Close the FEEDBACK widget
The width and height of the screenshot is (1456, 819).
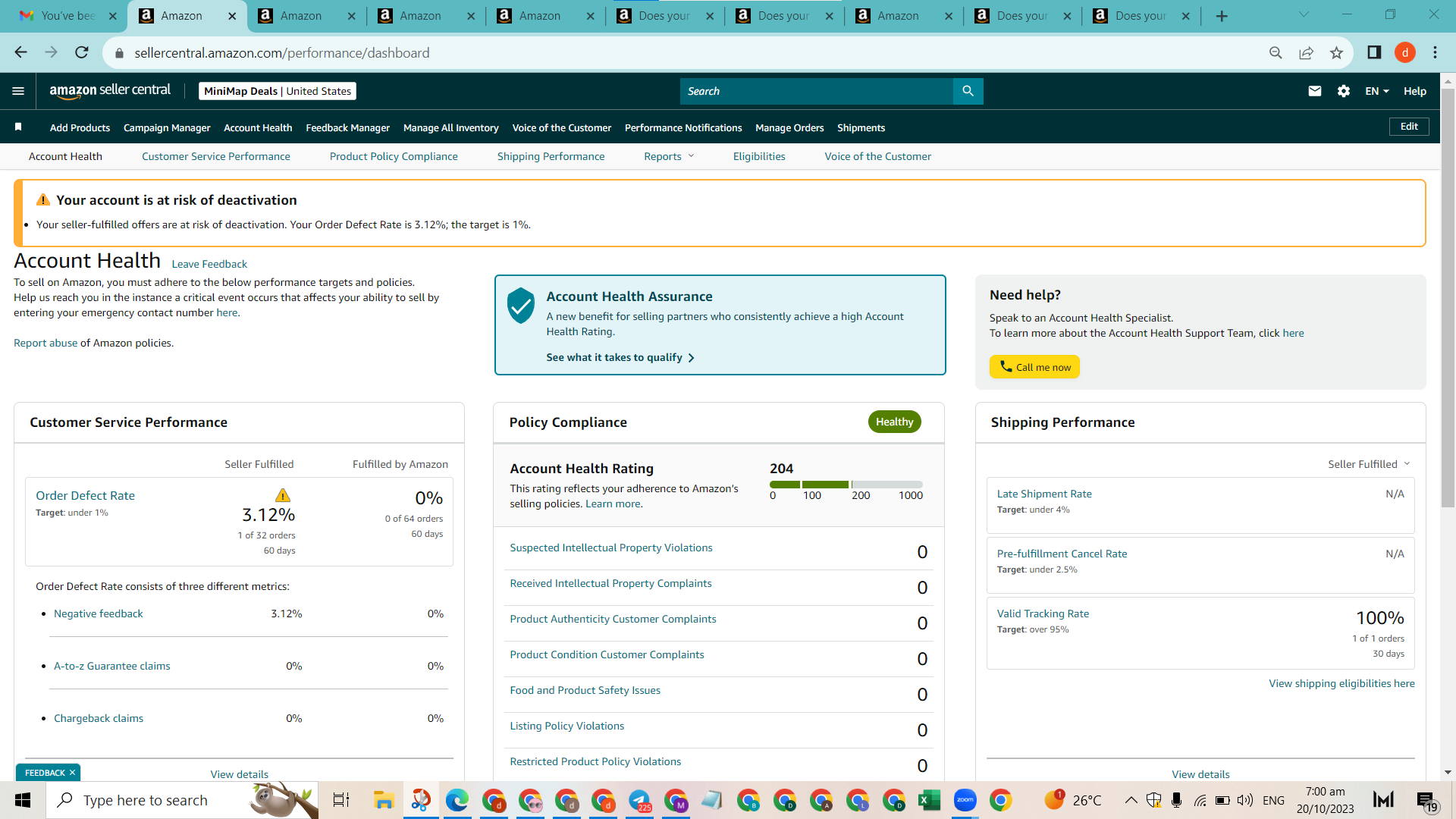(x=72, y=773)
